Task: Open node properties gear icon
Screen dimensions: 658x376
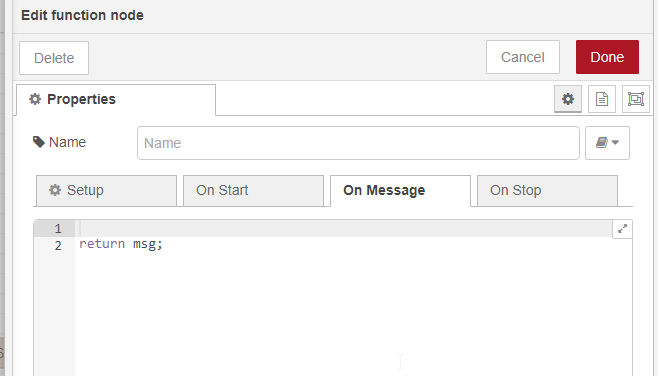Action: pyautogui.click(x=568, y=99)
